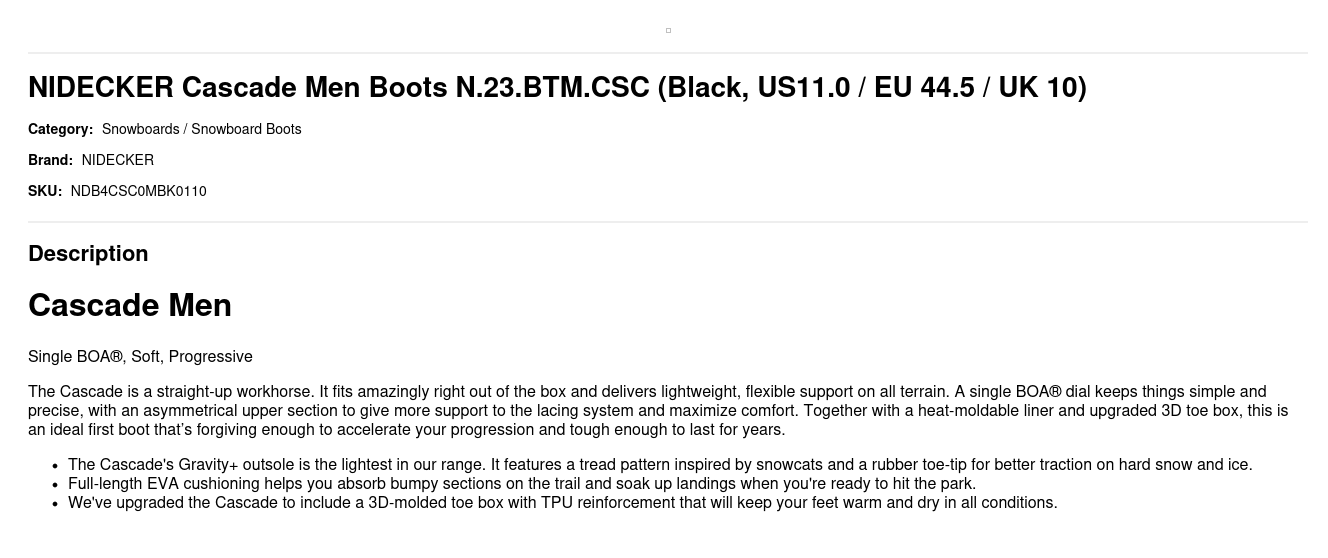The height and width of the screenshot is (558, 1328).
Task: Click the SKU number NDB4CSC0MBK0110
Action: click(138, 191)
